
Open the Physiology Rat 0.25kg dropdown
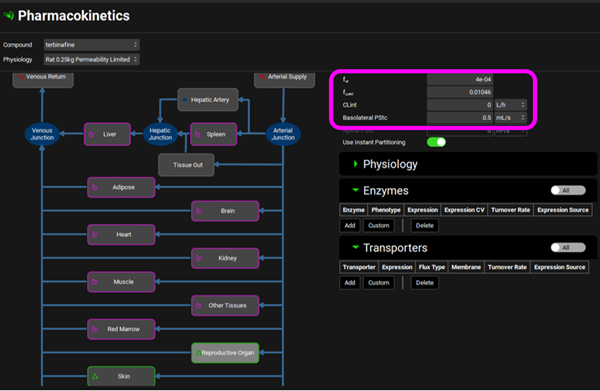pos(91,59)
